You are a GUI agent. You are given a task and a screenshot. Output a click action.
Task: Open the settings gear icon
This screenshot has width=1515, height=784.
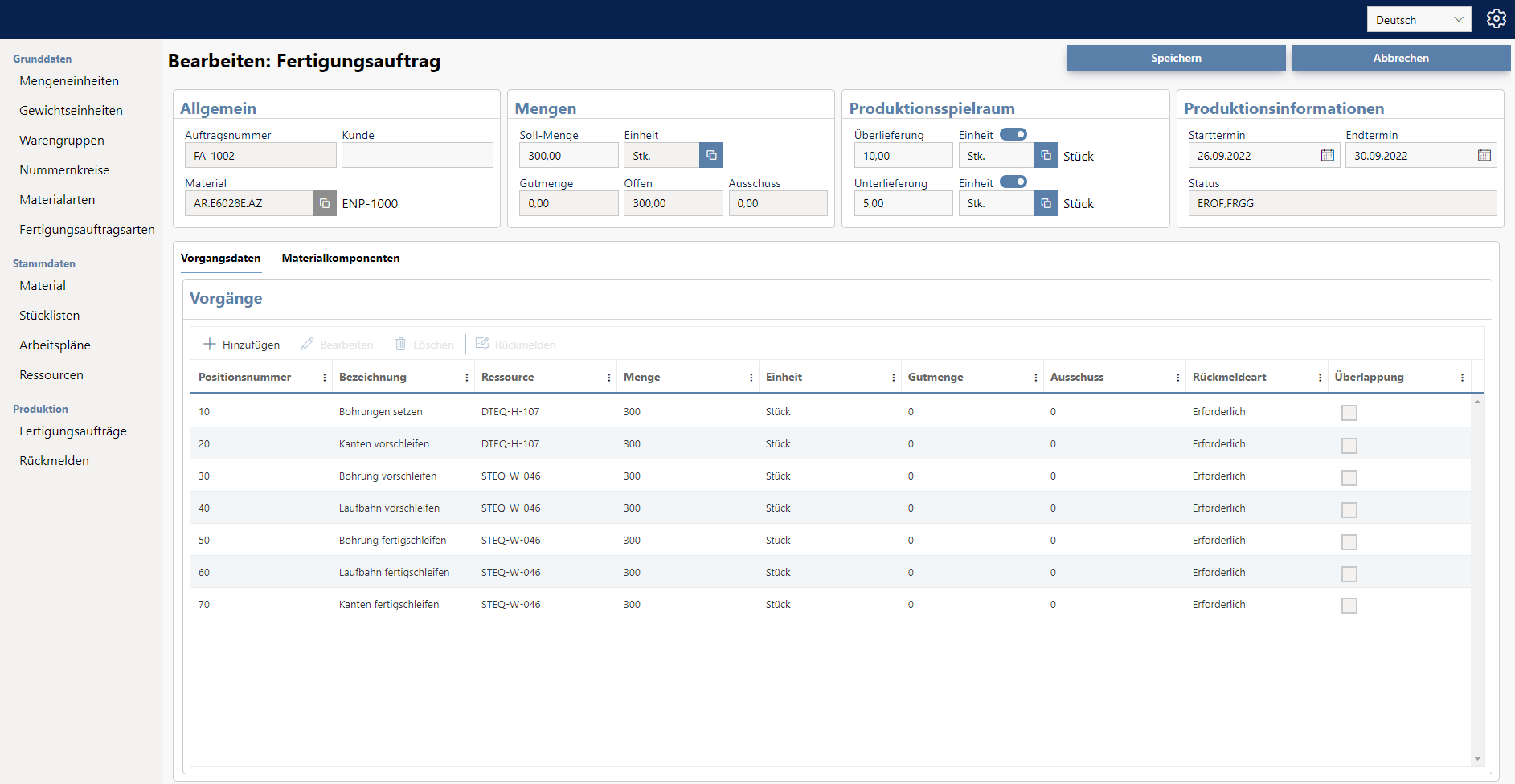click(x=1496, y=18)
